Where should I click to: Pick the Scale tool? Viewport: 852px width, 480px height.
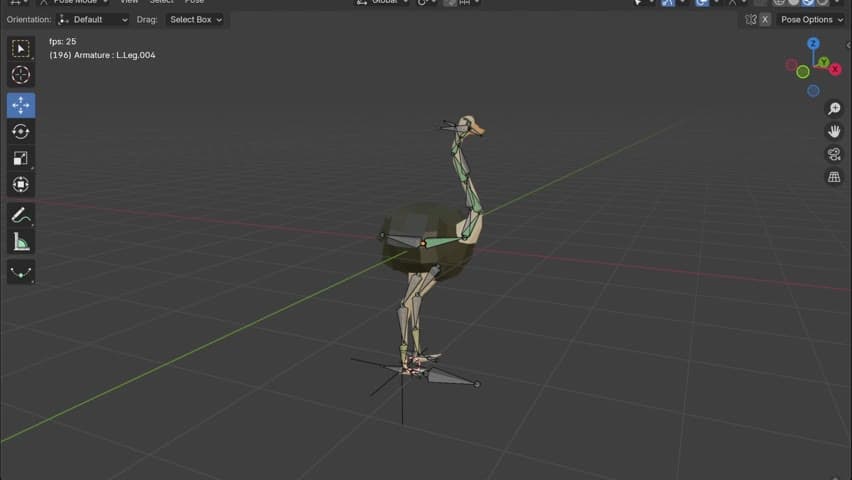tap(21, 158)
